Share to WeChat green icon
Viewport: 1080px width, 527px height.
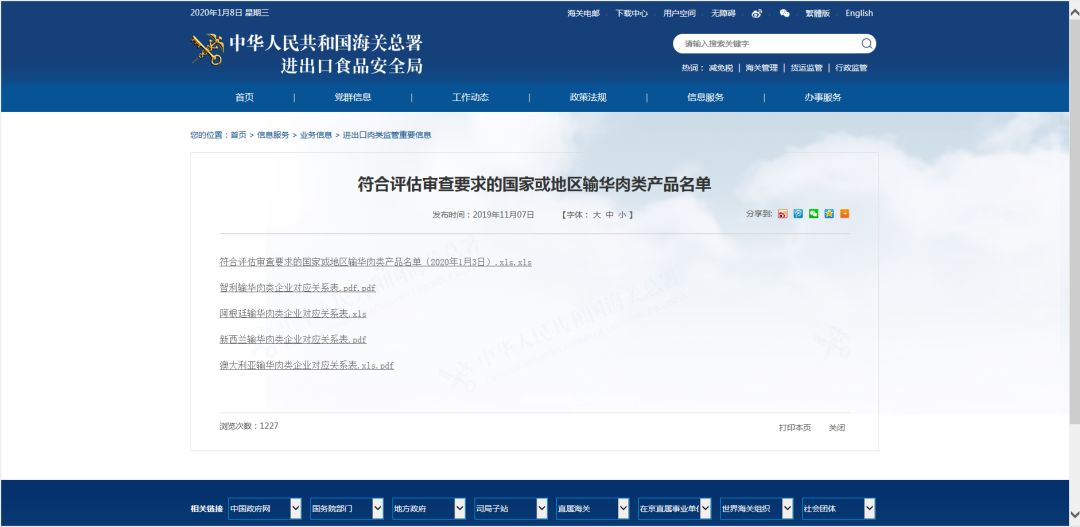pos(813,214)
